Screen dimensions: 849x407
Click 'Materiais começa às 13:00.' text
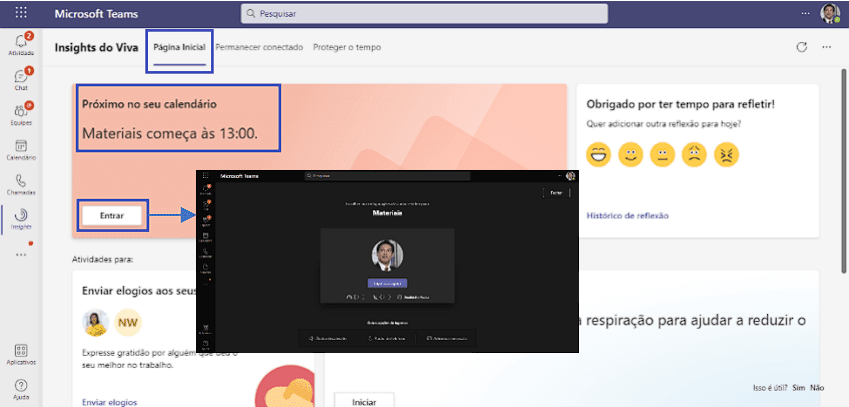170,133
